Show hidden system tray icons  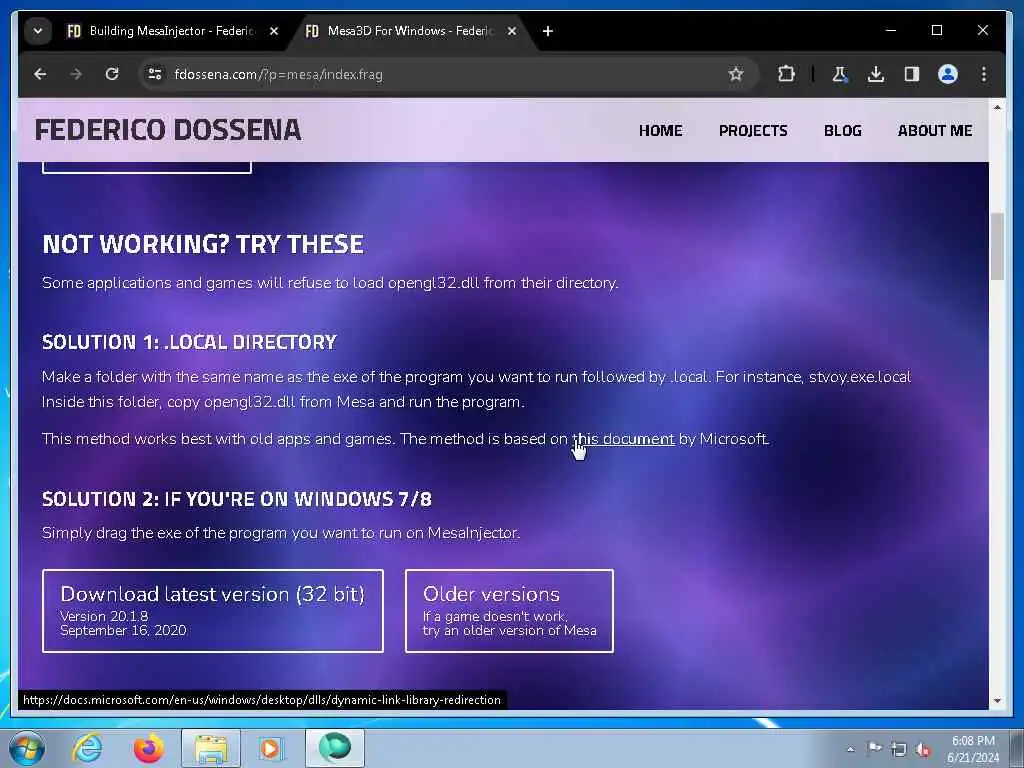tap(850, 749)
